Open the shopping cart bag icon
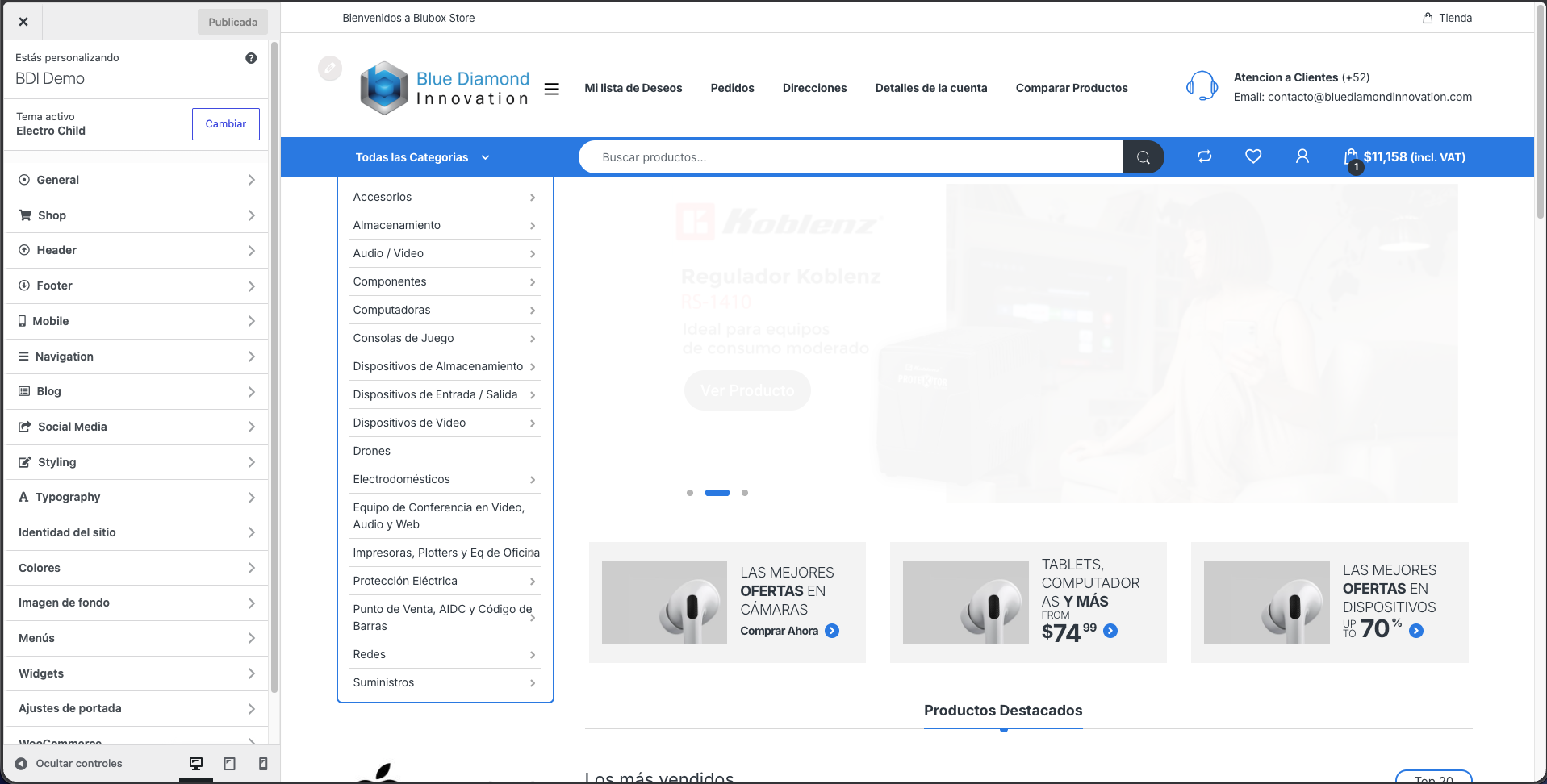 (x=1352, y=158)
